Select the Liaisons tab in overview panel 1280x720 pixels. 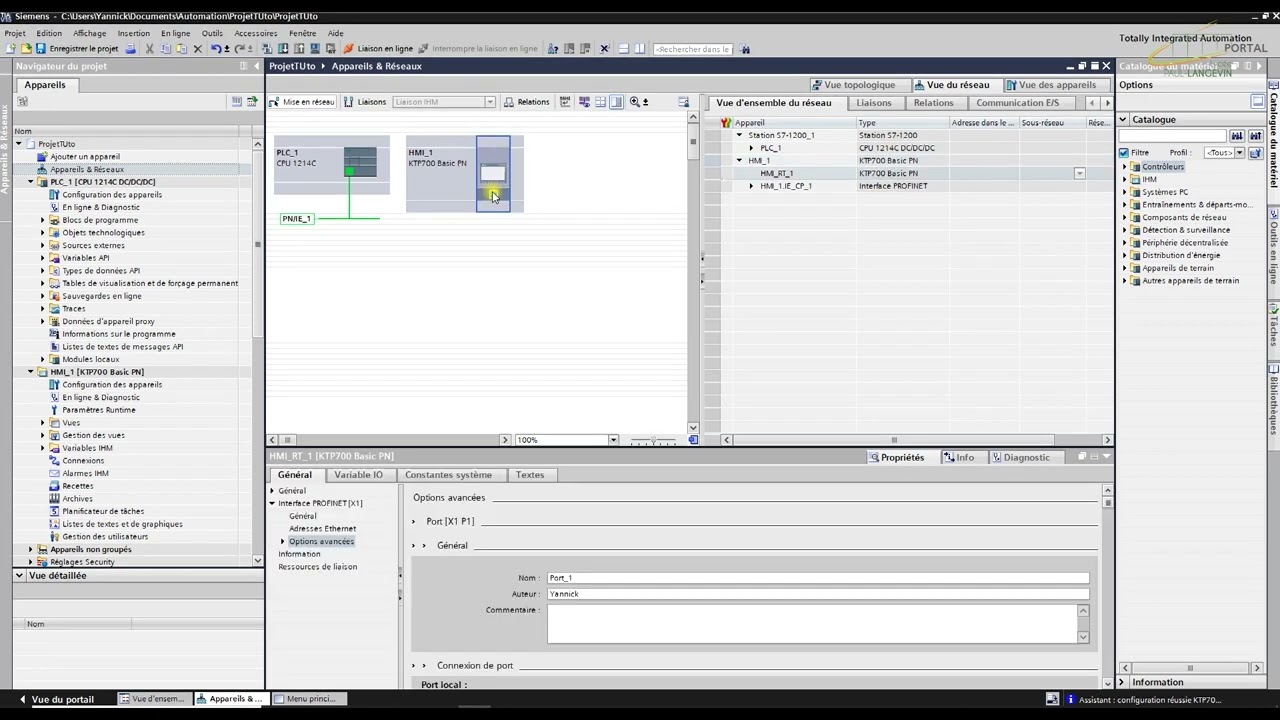873,103
